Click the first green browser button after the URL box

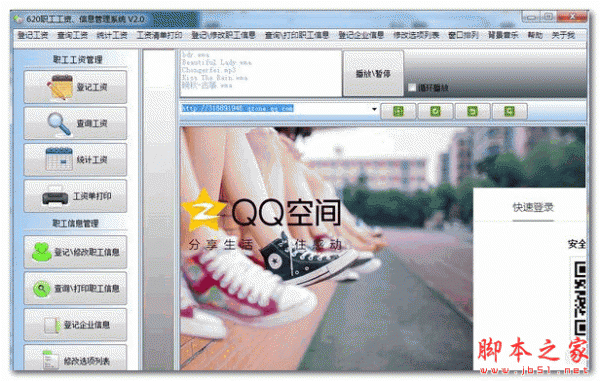coord(398,111)
